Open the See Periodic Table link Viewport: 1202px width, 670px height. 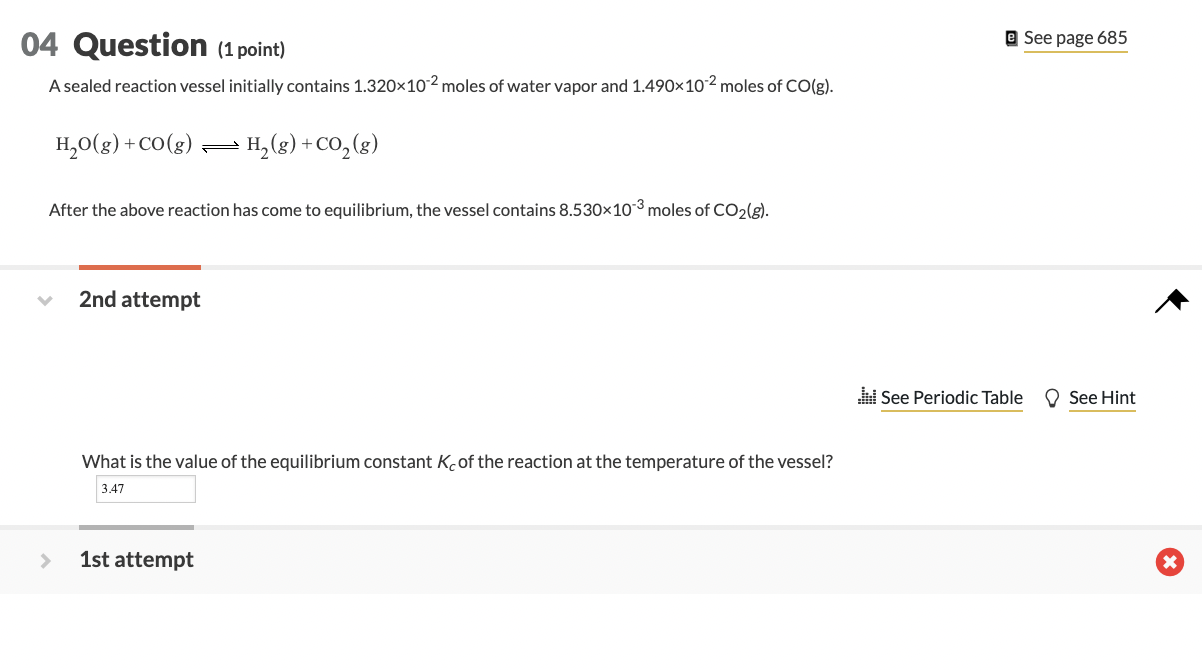951,397
